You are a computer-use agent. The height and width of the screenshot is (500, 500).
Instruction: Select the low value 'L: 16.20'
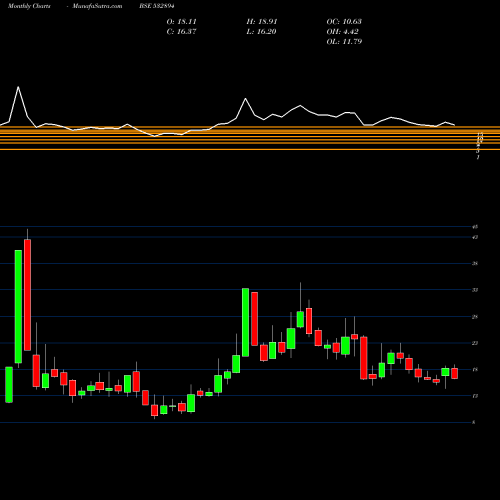tap(262, 32)
